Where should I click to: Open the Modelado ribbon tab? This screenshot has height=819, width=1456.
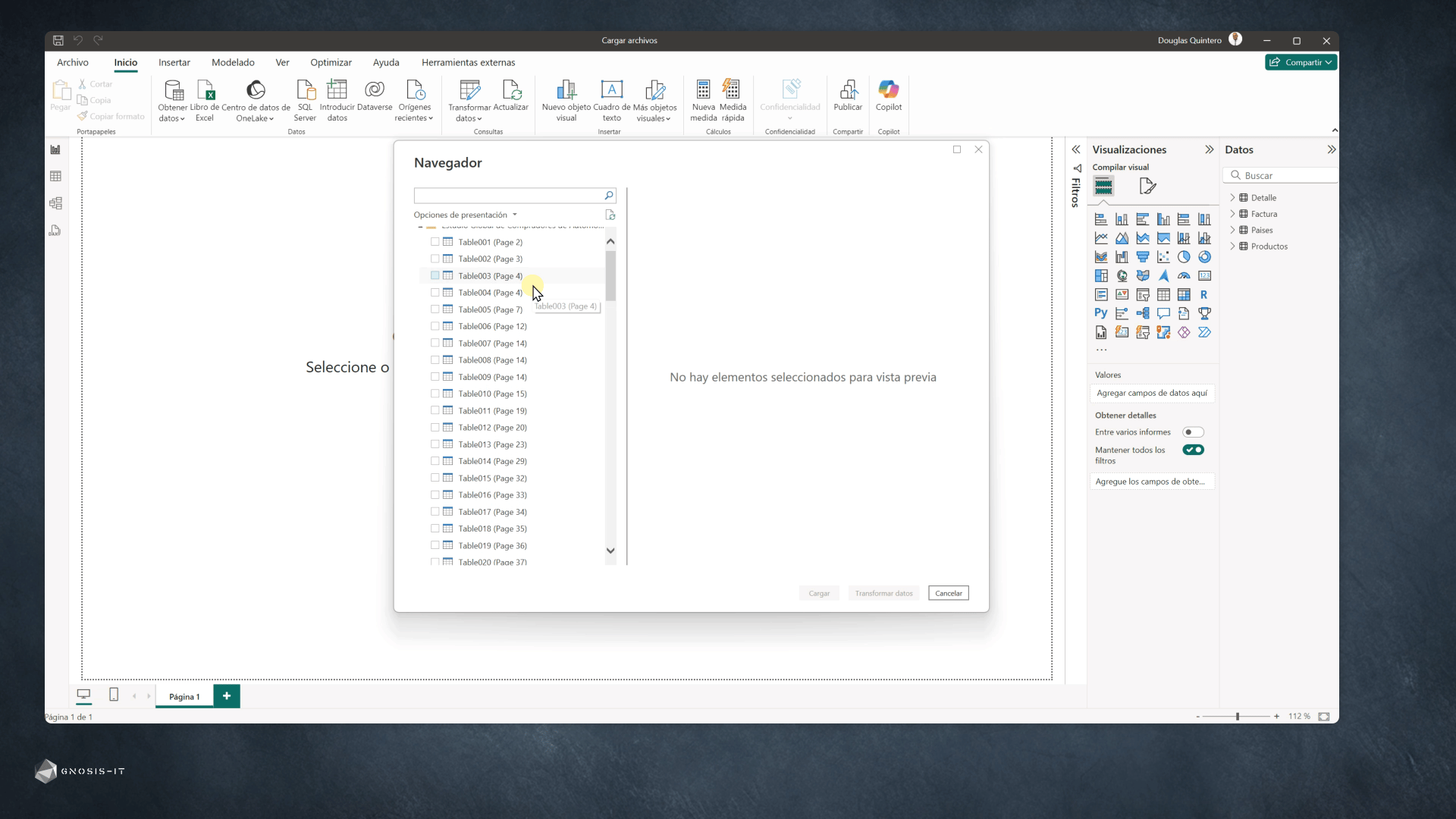coord(233,62)
